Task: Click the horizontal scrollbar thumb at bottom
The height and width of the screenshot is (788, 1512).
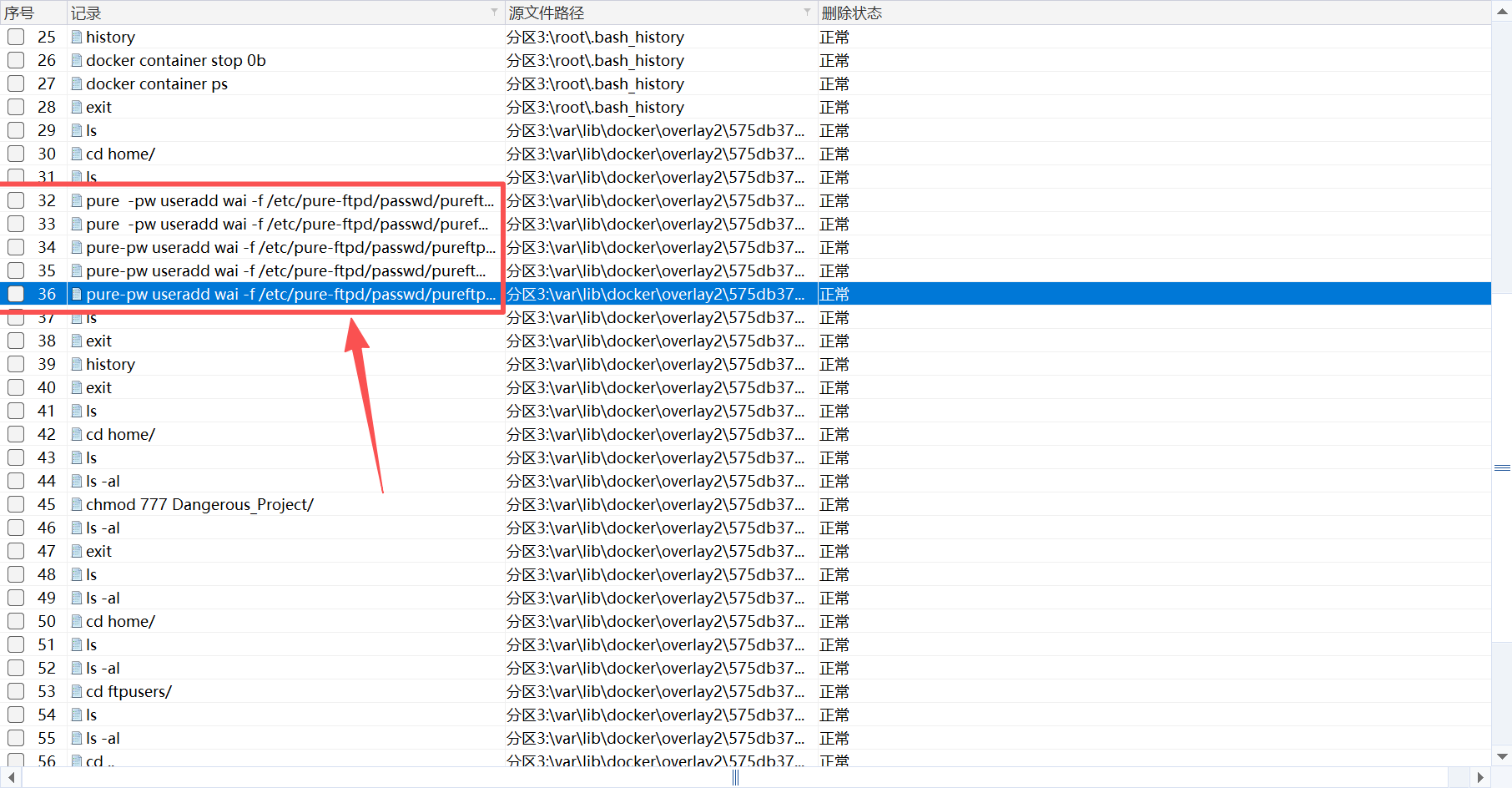Action: click(735, 778)
